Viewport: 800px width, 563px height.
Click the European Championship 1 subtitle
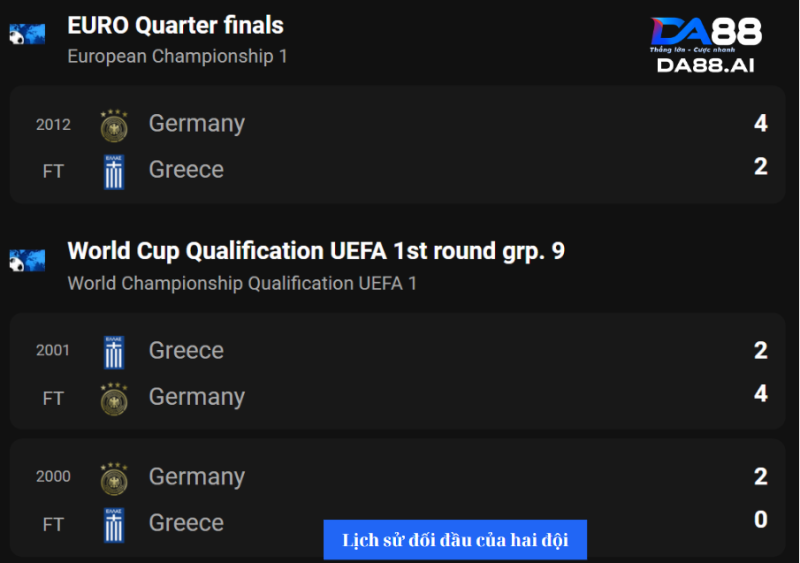click(x=178, y=56)
